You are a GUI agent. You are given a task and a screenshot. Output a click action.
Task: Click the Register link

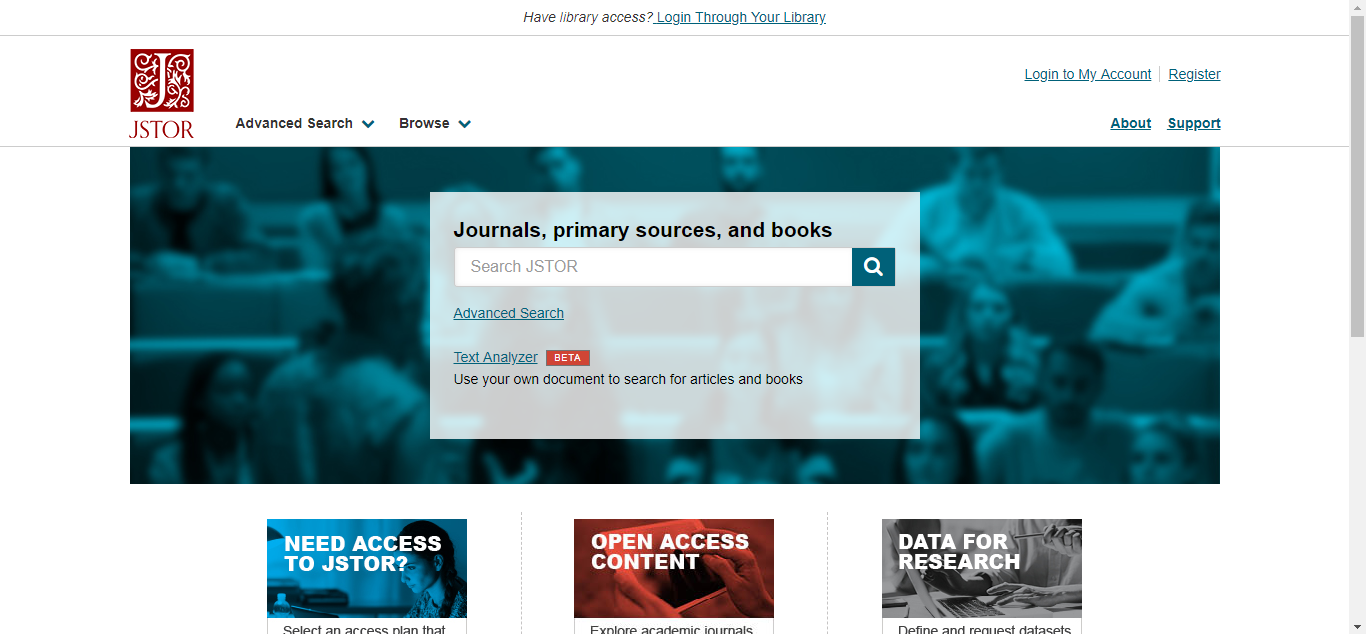tap(1194, 74)
